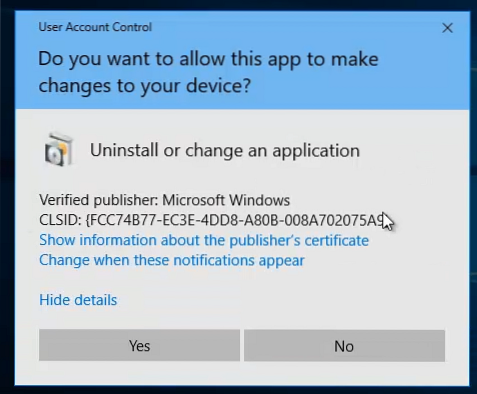Image resolution: width=477 pixels, height=394 pixels.
Task: Click the uninstall application program icon
Action: click(x=59, y=149)
